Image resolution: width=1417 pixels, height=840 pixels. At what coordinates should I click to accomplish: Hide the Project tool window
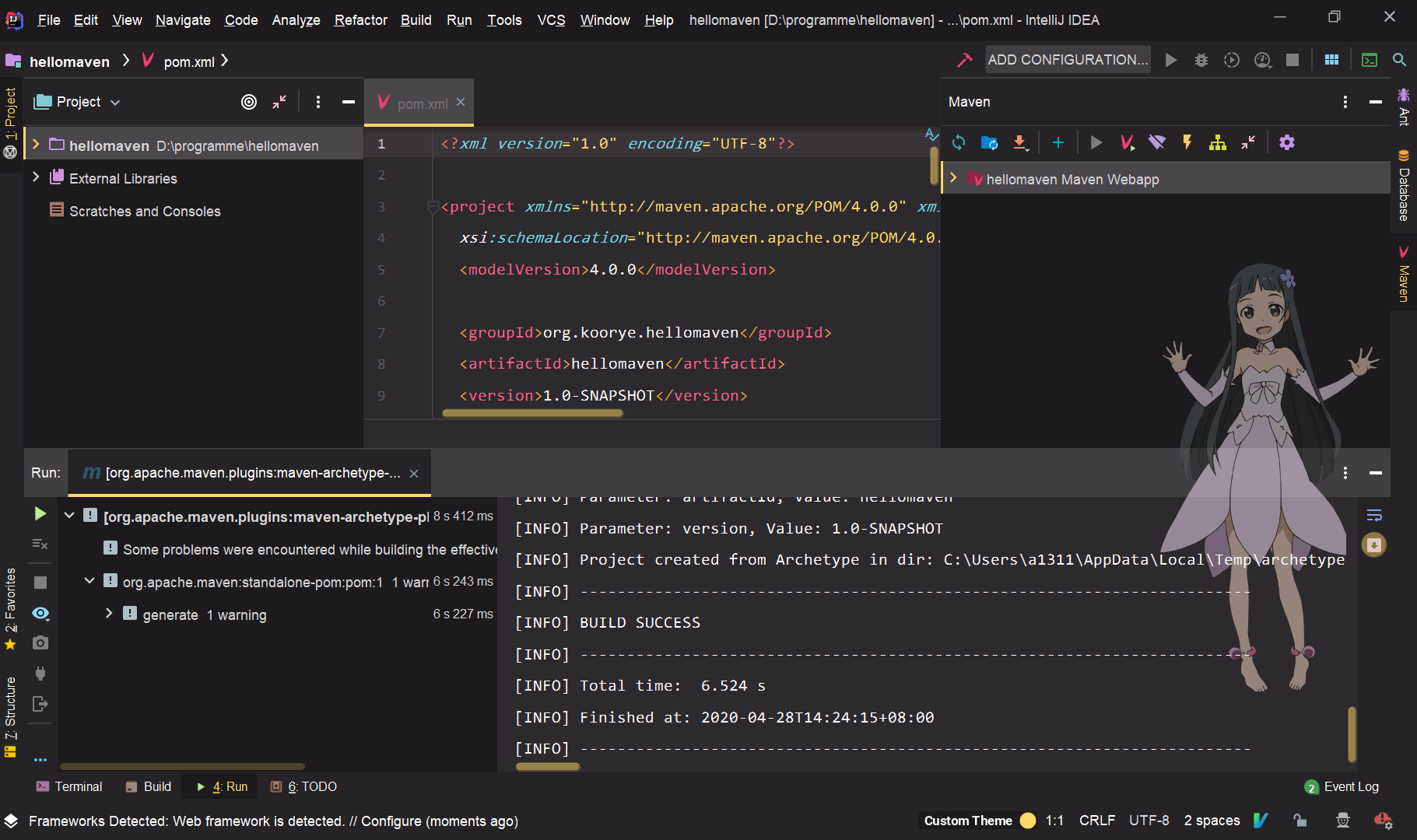click(x=349, y=102)
